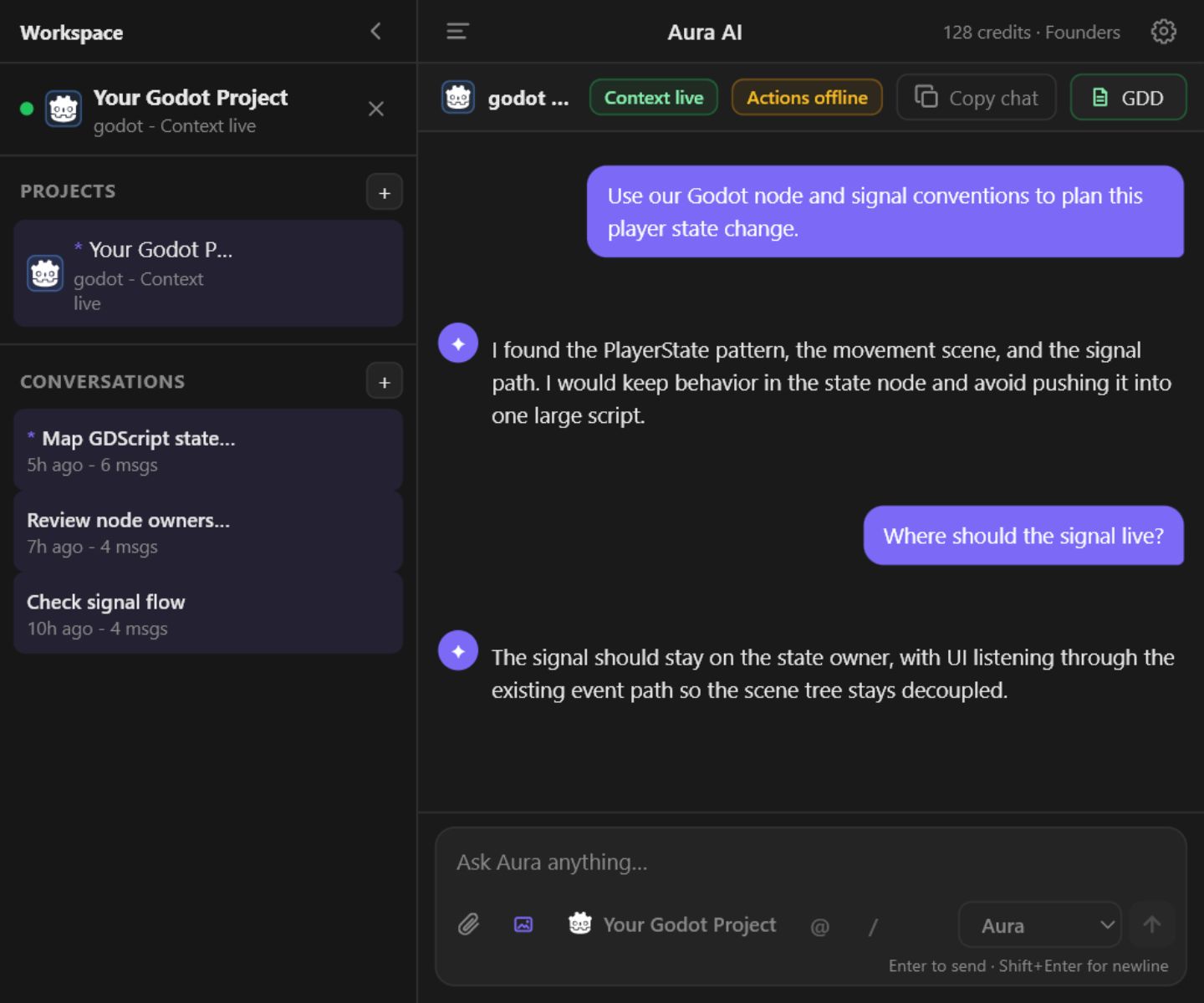
Task: Collapse the Workspace sidebar with the chevron
Action: [x=375, y=32]
